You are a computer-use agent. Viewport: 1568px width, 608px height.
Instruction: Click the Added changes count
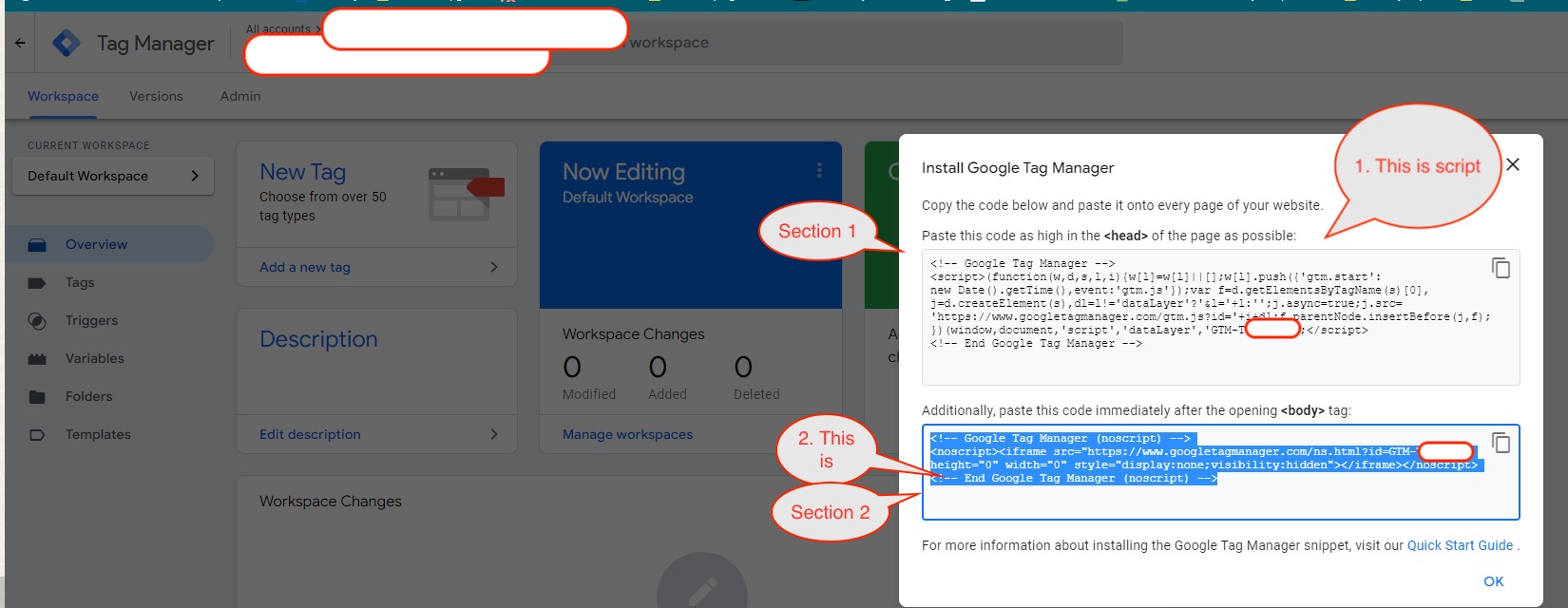[658, 367]
